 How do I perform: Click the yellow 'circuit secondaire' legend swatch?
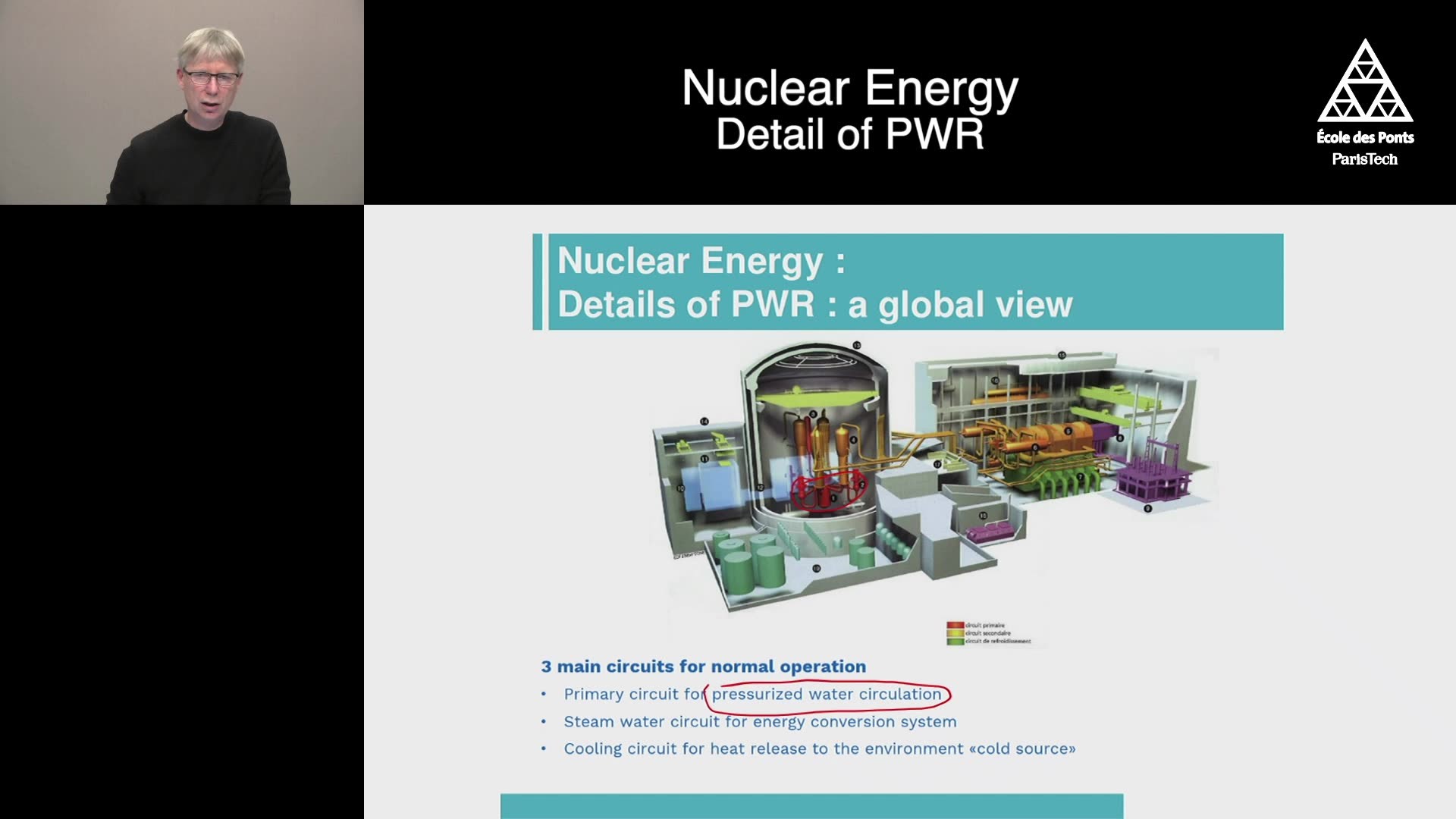coord(955,633)
